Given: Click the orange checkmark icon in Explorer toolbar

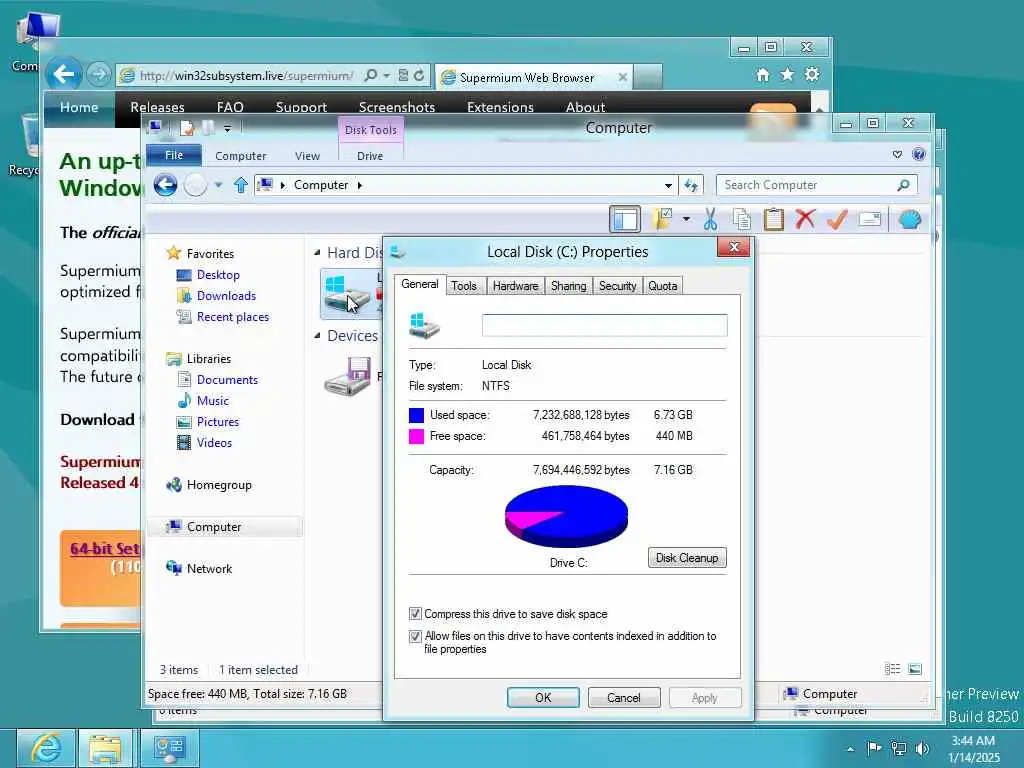Looking at the screenshot, I should pyautogui.click(x=837, y=219).
